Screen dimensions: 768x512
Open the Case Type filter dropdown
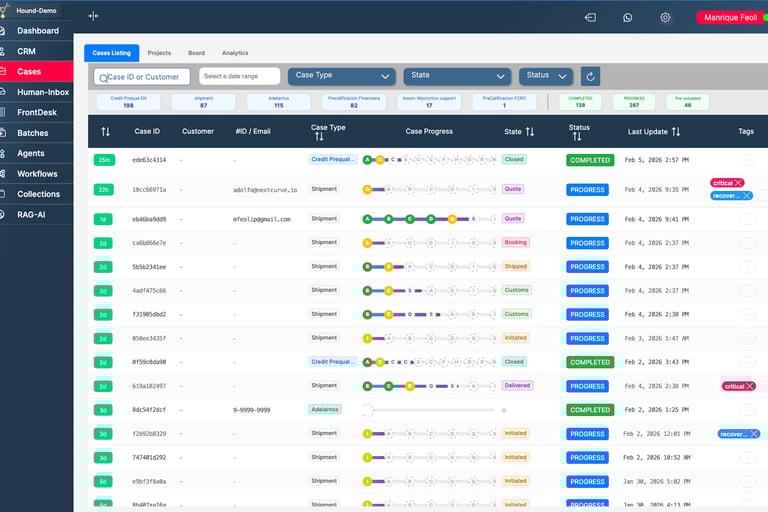342,76
